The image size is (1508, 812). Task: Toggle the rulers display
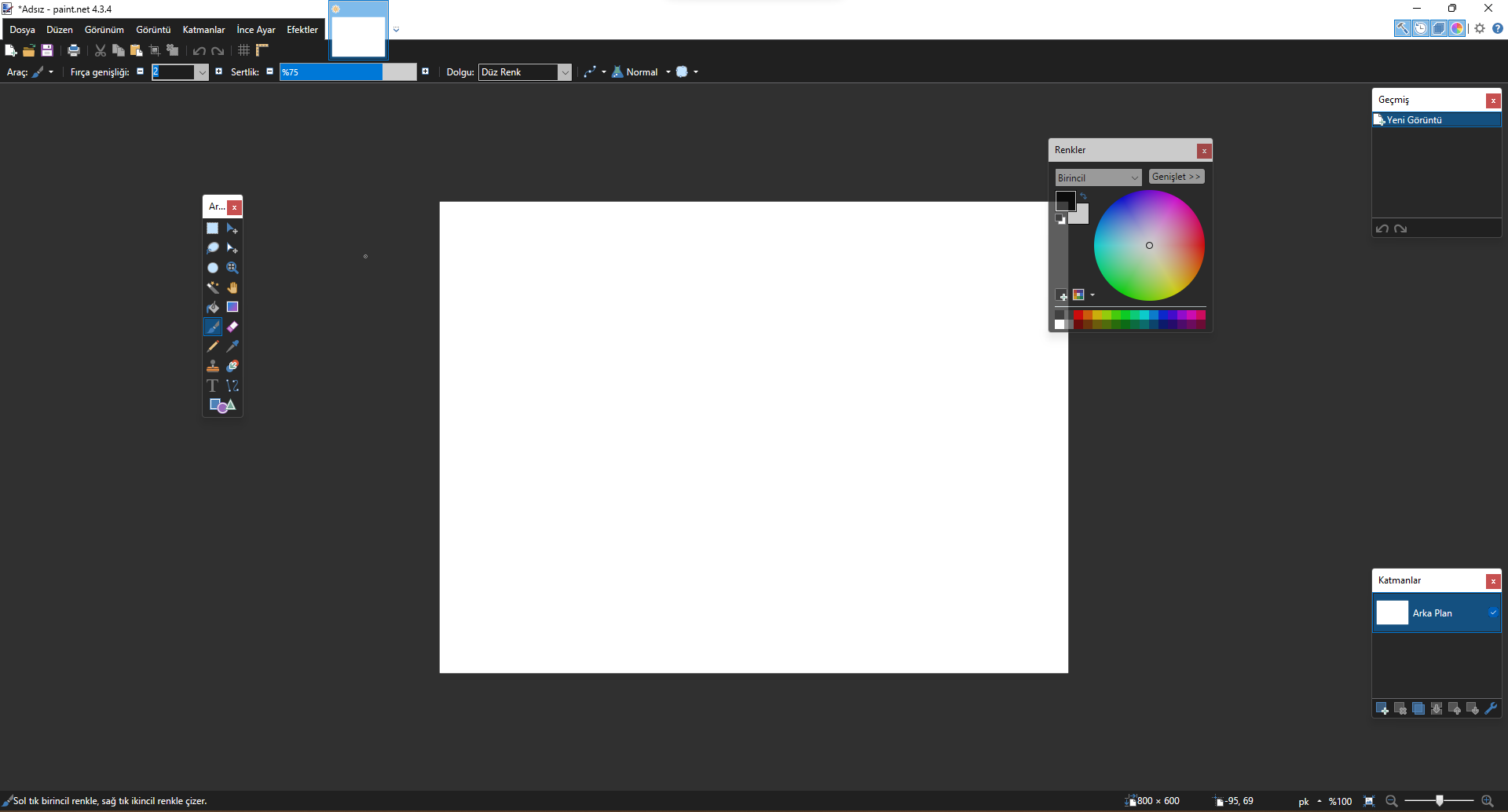tap(262, 50)
